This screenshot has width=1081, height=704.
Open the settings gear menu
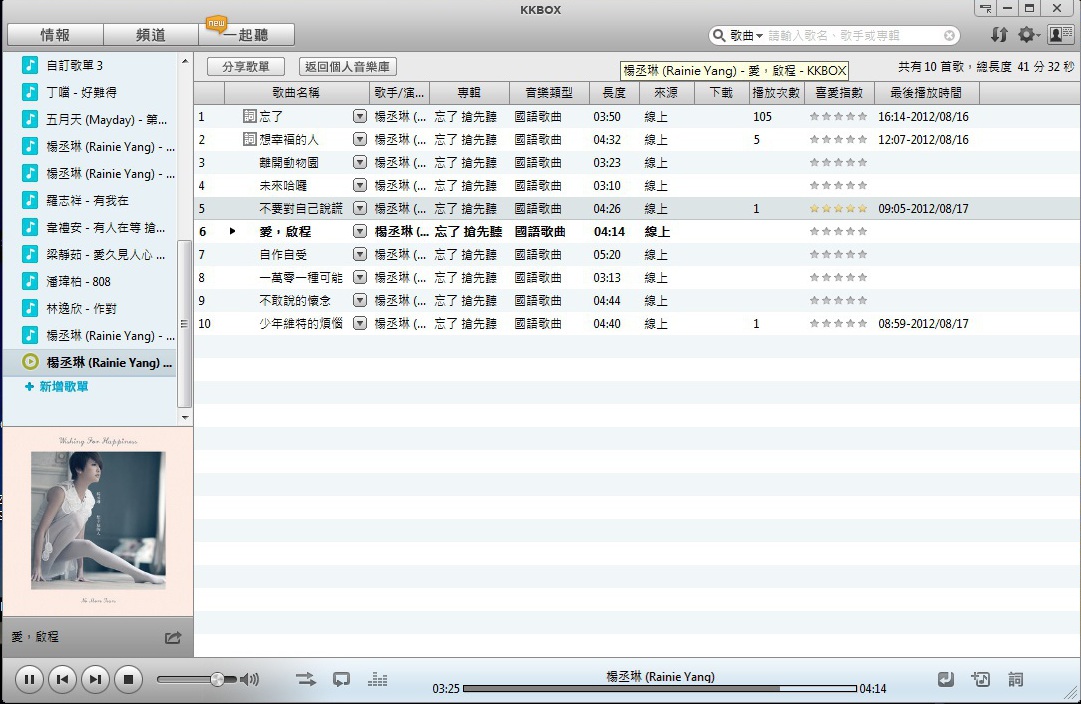click(x=1028, y=34)
